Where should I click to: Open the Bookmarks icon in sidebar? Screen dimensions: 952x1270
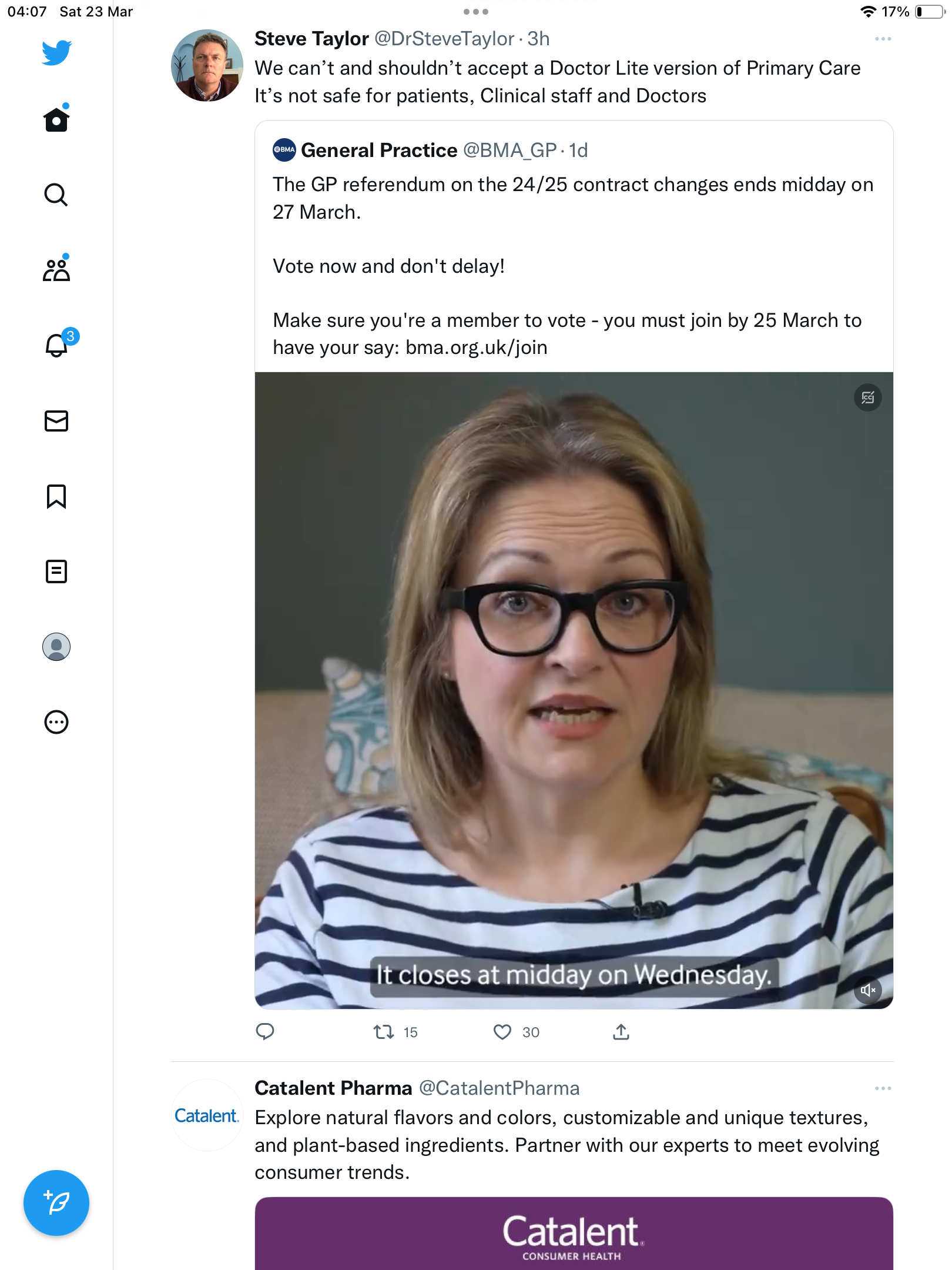[x=56, y=496]
